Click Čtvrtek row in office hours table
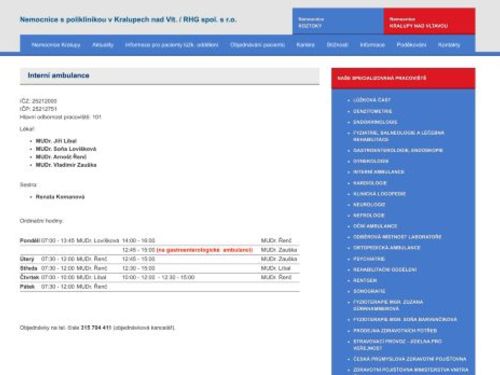 pos(160,277)
